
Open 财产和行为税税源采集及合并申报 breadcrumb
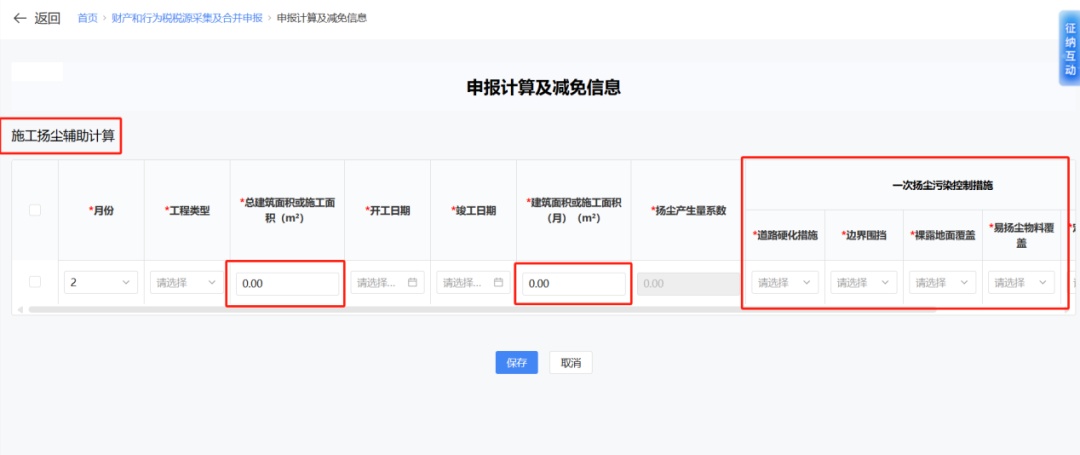(187, 18)
